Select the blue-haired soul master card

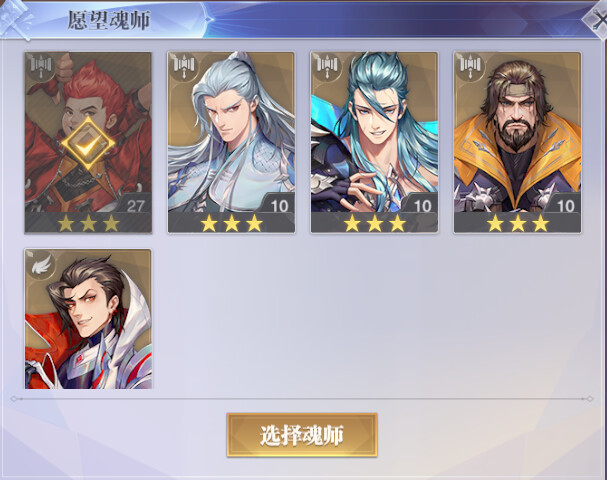click(374, 142)
